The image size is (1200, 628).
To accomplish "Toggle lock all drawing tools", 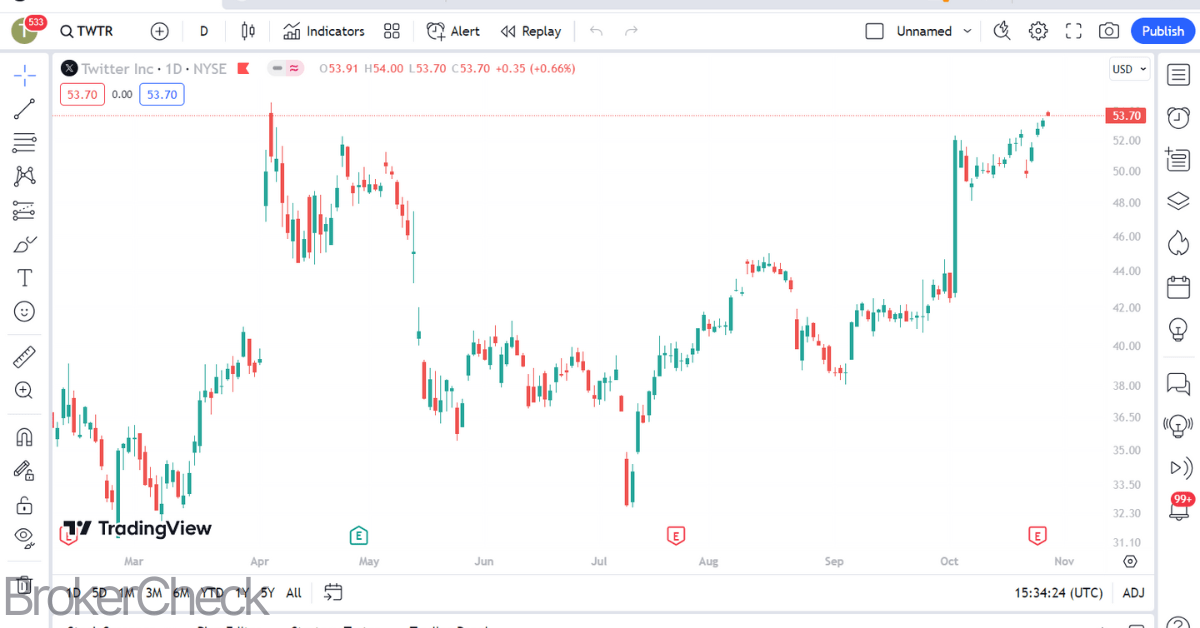I will coord(25,504).
